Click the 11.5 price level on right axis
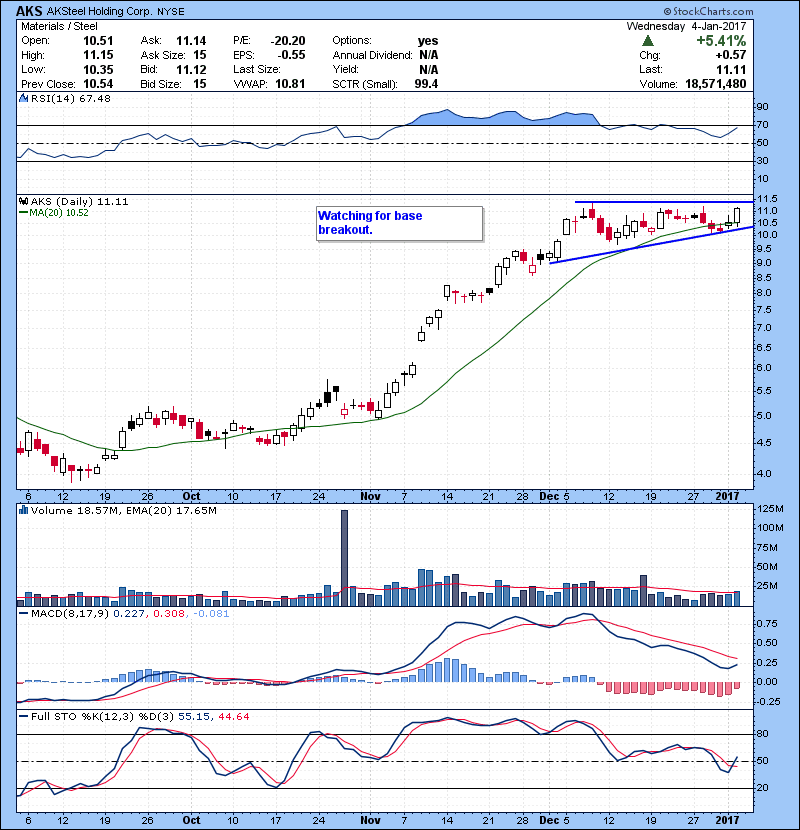The width and height of the screenshot is (800, 830). 767,199
